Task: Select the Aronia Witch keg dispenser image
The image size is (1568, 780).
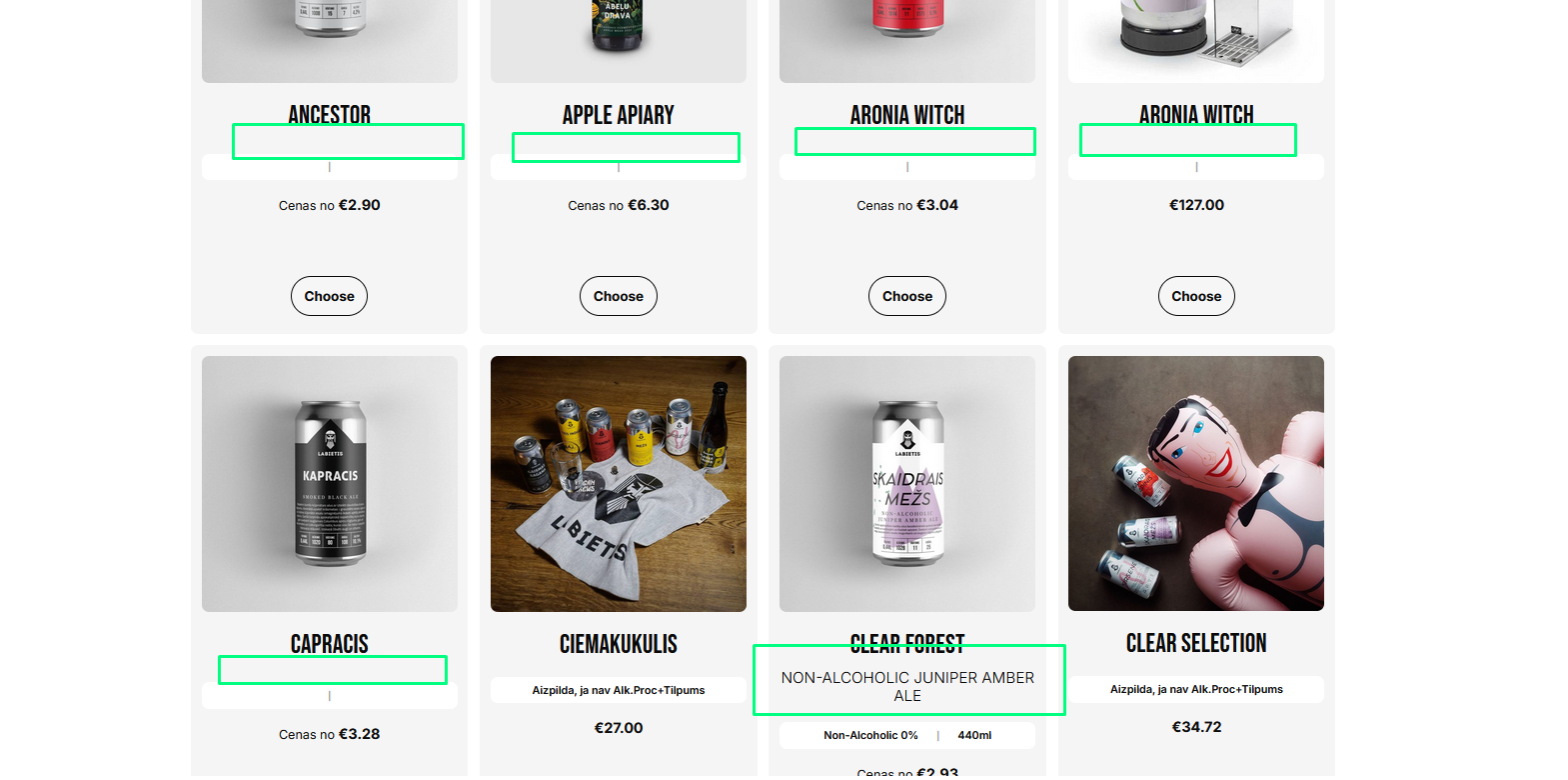Action: coord(1196,41)
